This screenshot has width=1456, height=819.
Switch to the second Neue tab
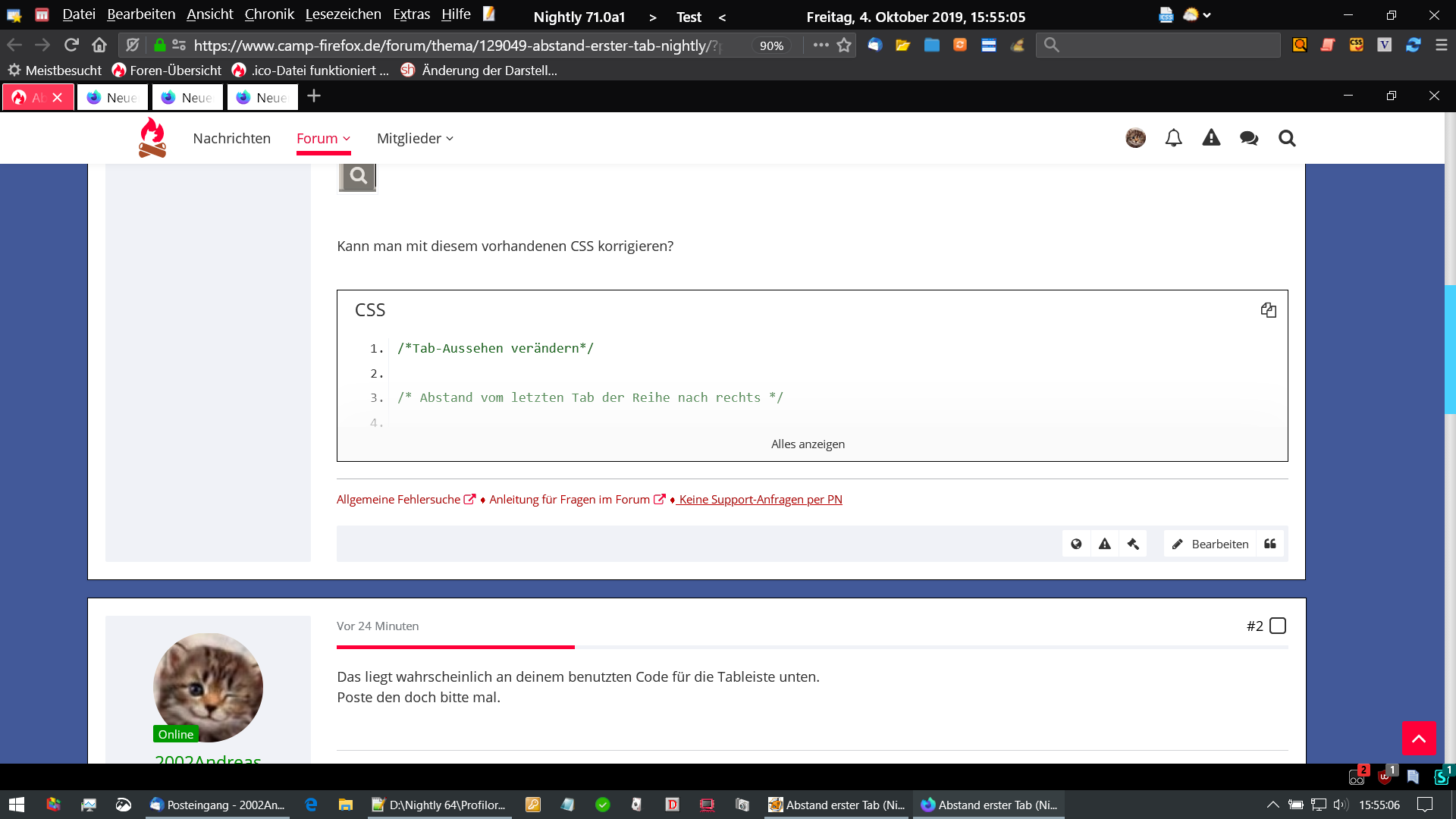click(187, 97)
